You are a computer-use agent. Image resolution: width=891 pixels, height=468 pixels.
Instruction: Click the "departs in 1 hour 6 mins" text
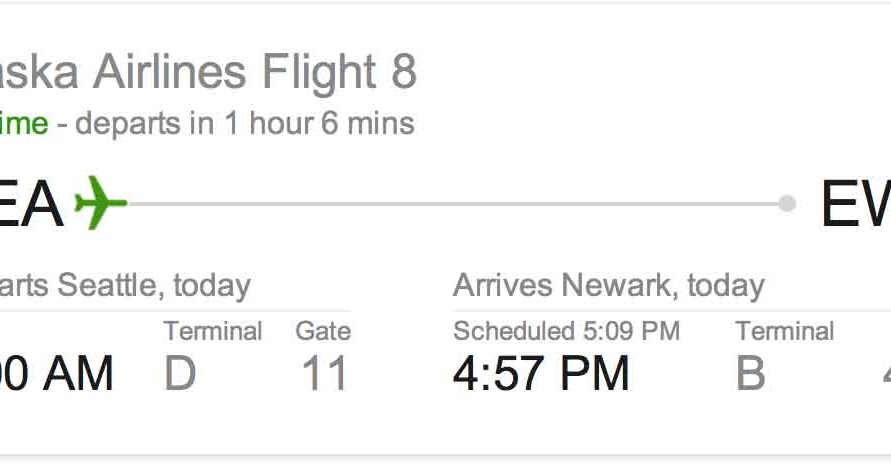click(x=245, y=124)
